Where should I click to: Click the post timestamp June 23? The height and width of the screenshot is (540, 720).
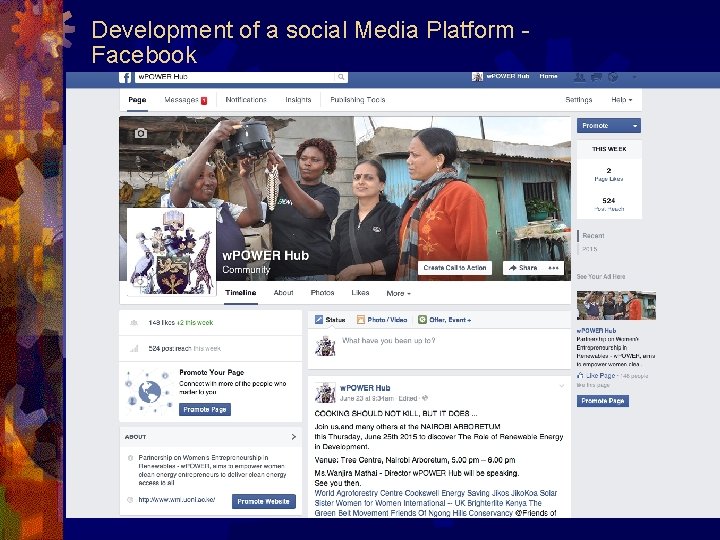click(367, 399)
